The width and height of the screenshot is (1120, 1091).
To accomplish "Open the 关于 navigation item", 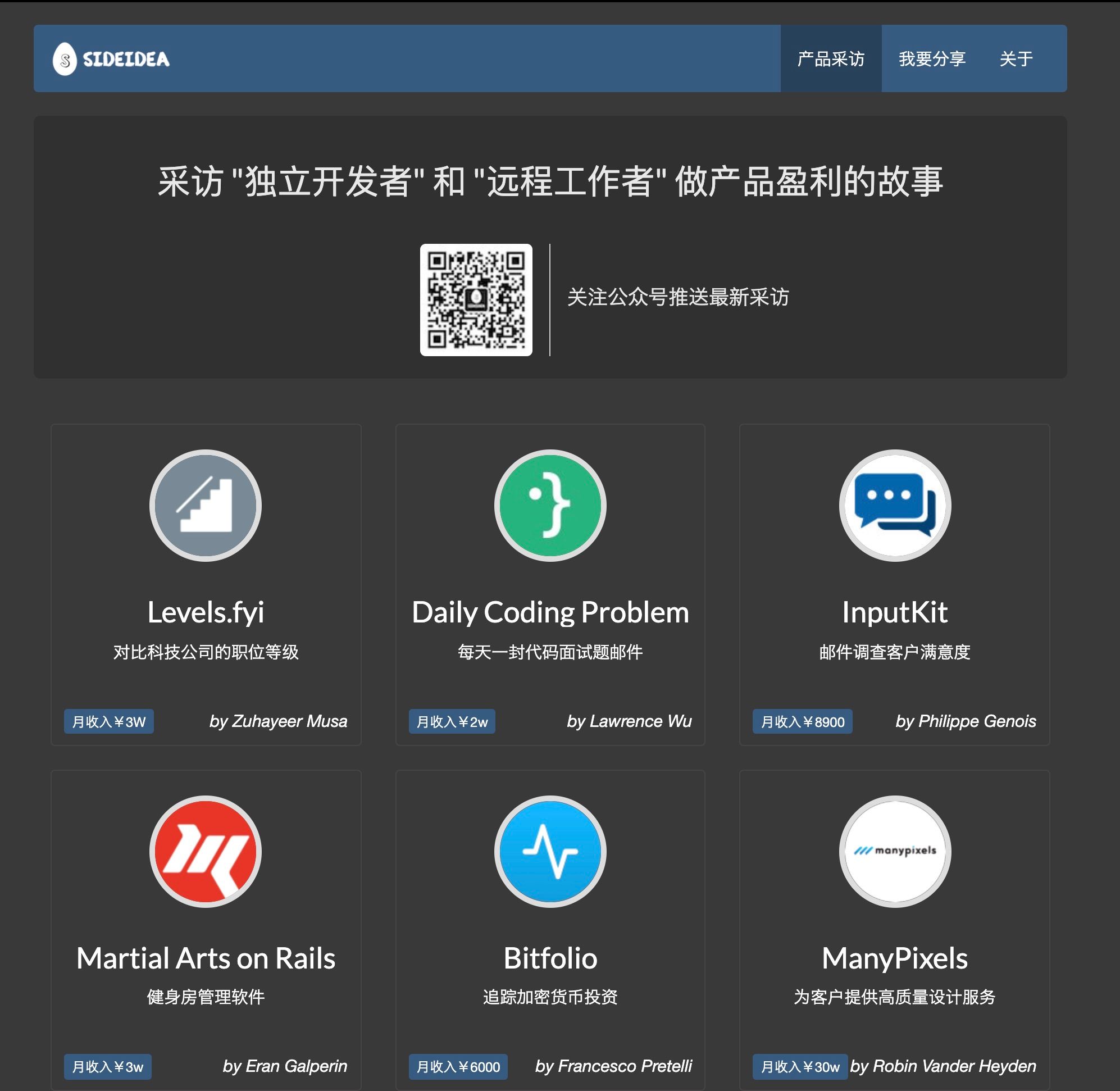I will tap(1016, 58).
